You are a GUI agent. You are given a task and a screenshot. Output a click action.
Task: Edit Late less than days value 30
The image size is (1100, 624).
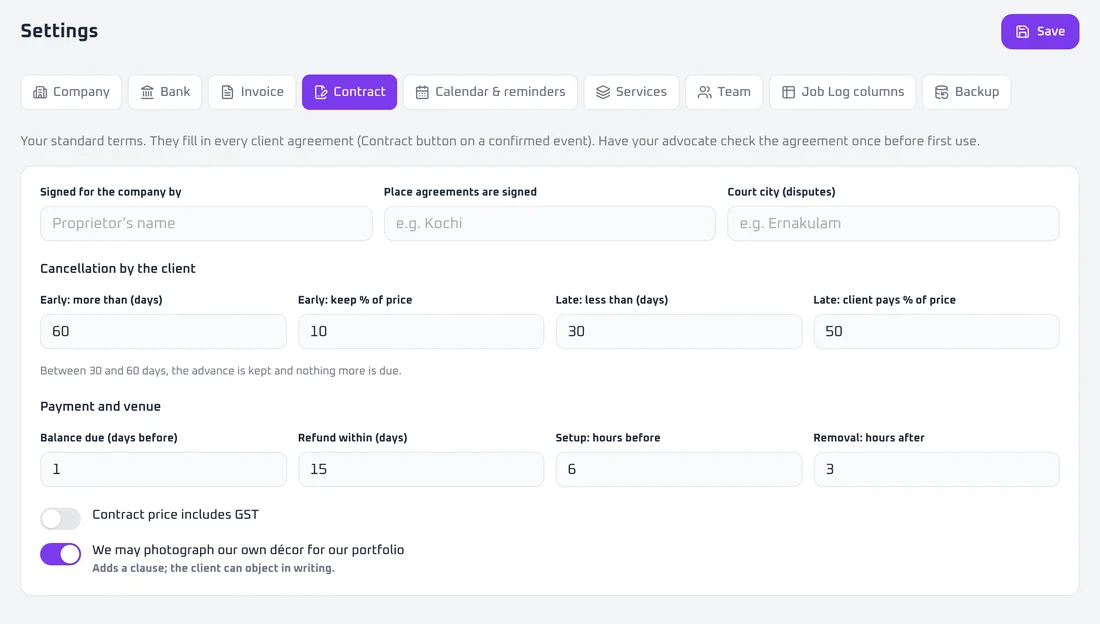tap(678, 331)
